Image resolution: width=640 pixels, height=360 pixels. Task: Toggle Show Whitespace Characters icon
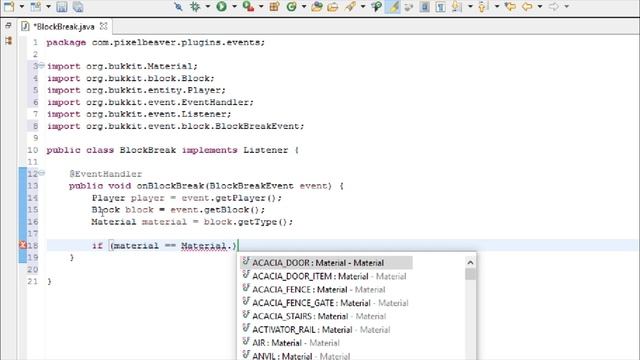click(440, 7)
